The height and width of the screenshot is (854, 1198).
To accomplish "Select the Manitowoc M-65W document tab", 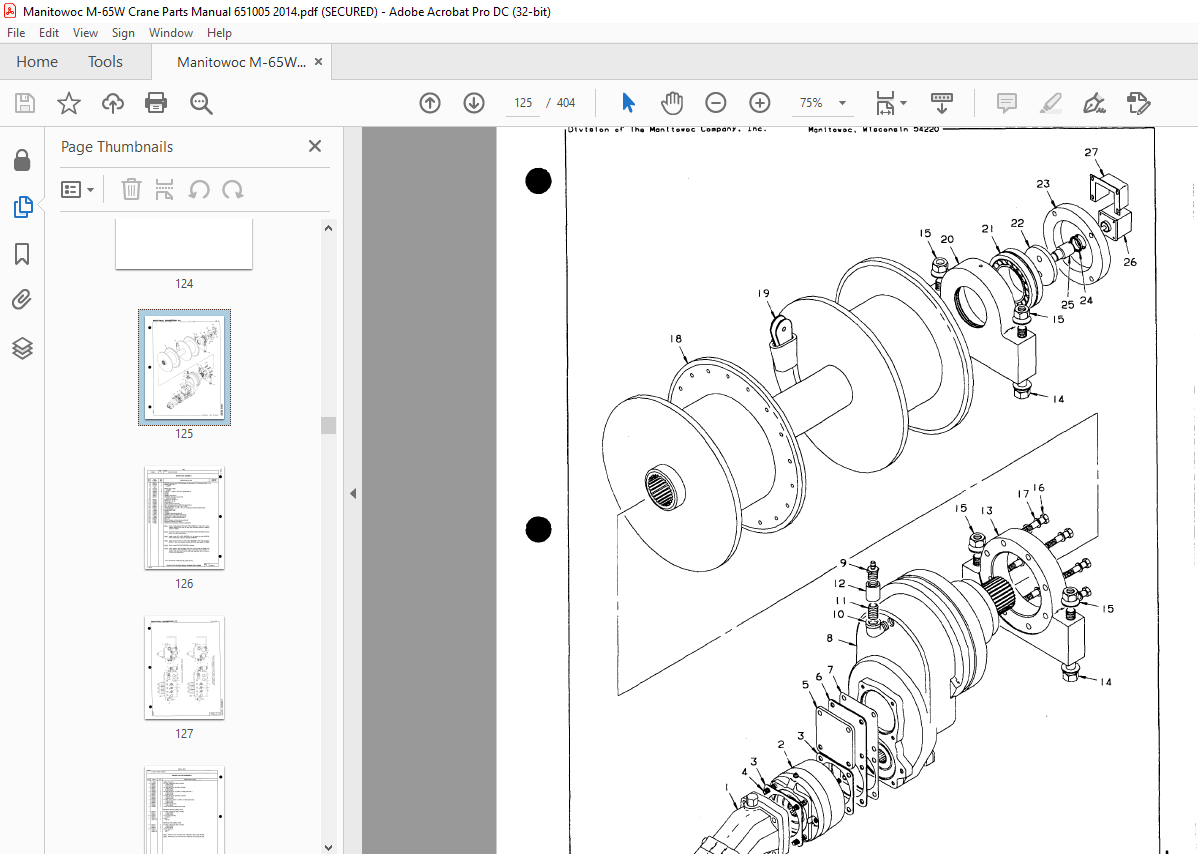I will 241,62.
